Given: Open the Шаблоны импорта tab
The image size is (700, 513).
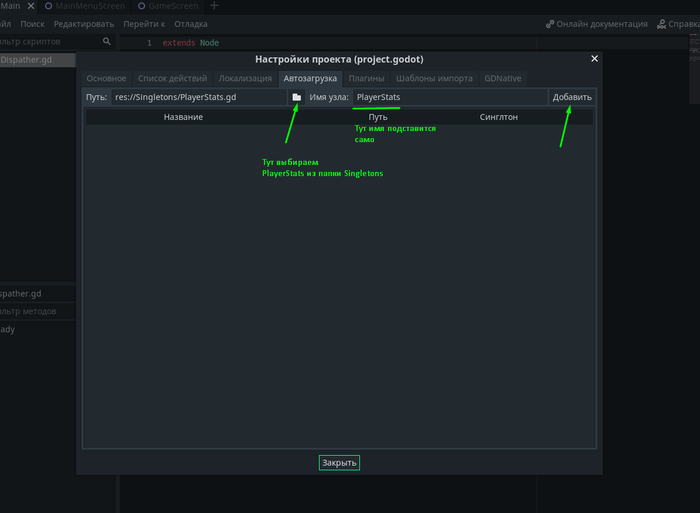Looking at the screenshot, I should pyautogui.click(x=434, y=78).
